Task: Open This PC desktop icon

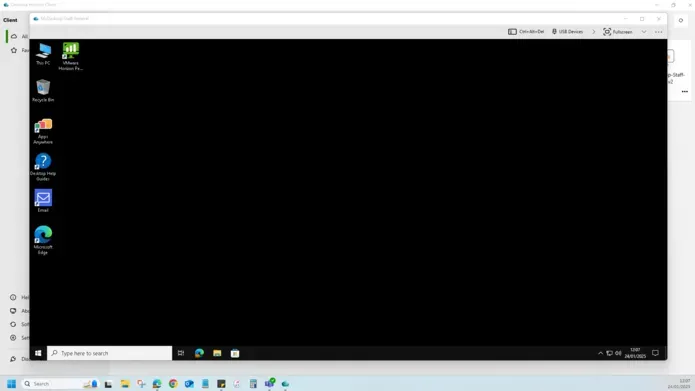Action: pos(43,54)
